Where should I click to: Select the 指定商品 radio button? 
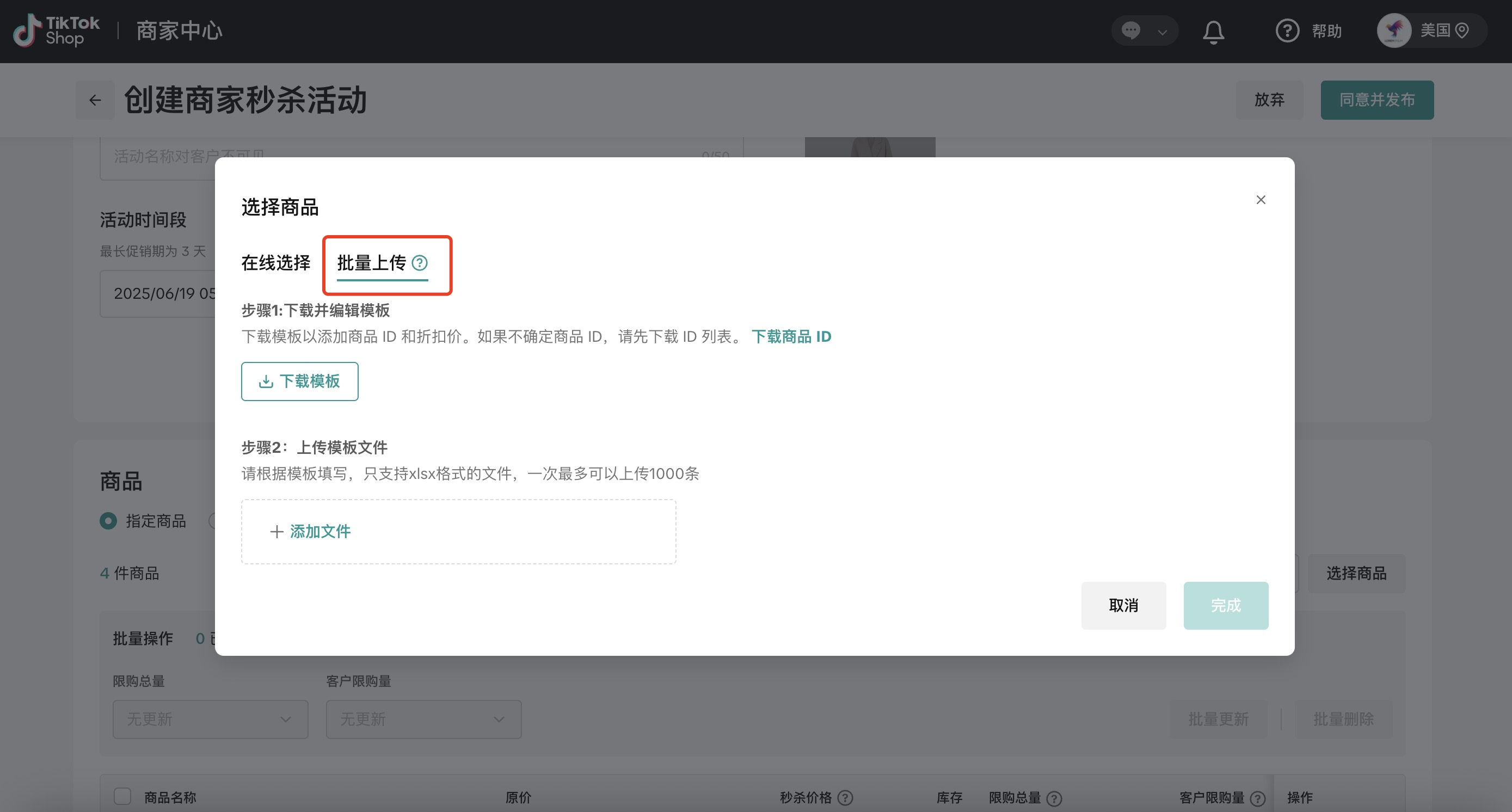[x=109, y=521]
